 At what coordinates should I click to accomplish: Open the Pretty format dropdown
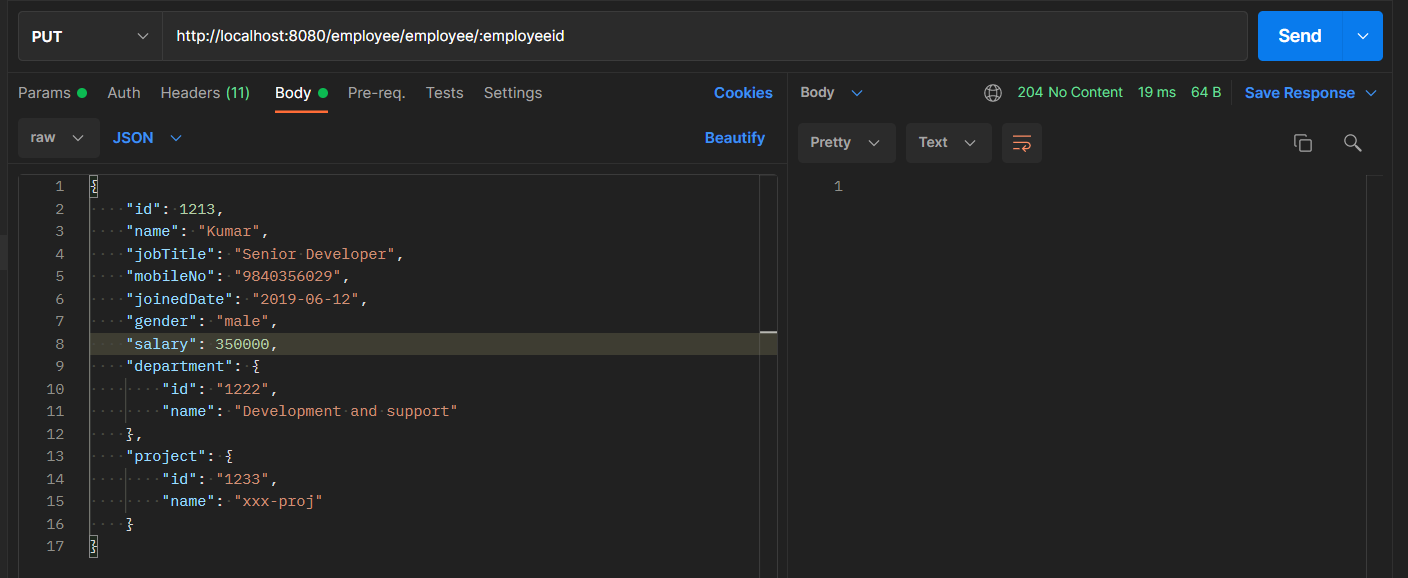(x=846, y=142)
